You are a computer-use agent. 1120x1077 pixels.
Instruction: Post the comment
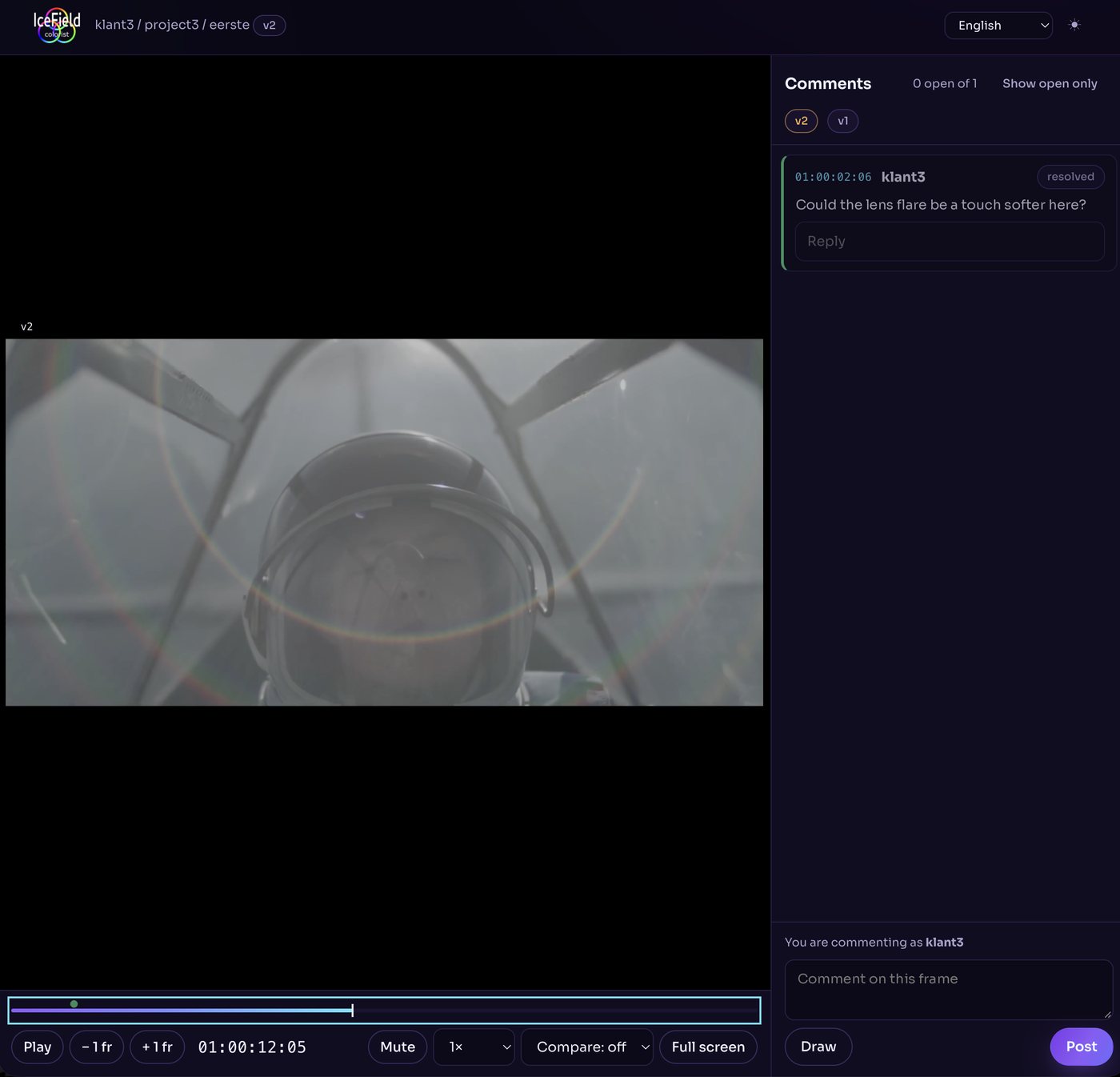click(x=1082, y=1047)
